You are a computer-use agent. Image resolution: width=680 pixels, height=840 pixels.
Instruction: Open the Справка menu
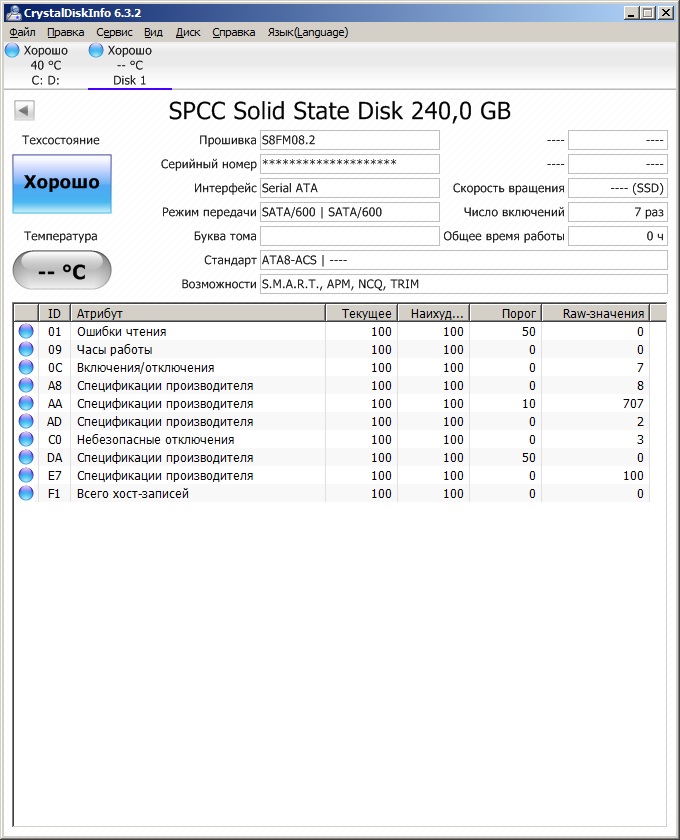coord(233,32)
